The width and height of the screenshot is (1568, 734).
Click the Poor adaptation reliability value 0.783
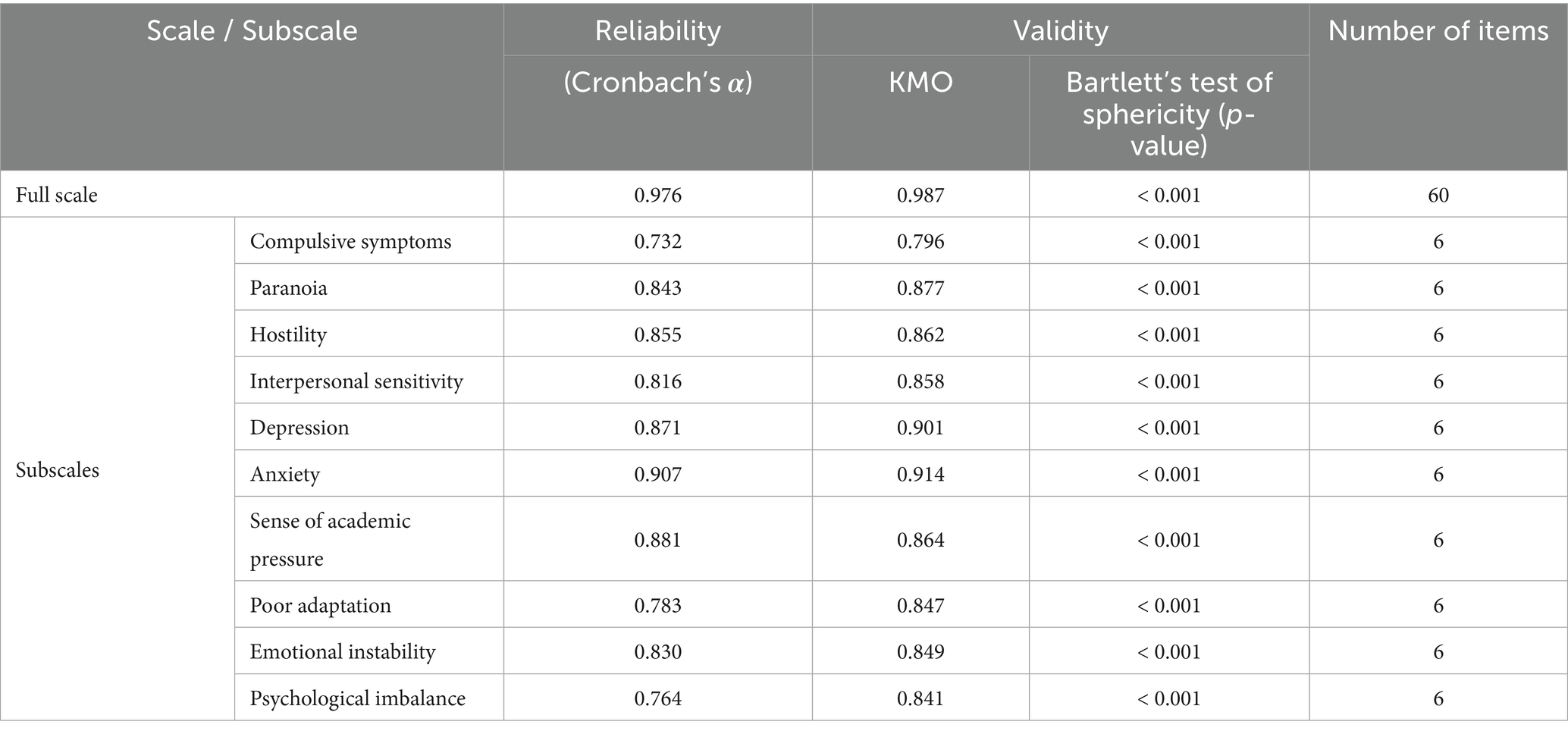(x=657, y=606)
